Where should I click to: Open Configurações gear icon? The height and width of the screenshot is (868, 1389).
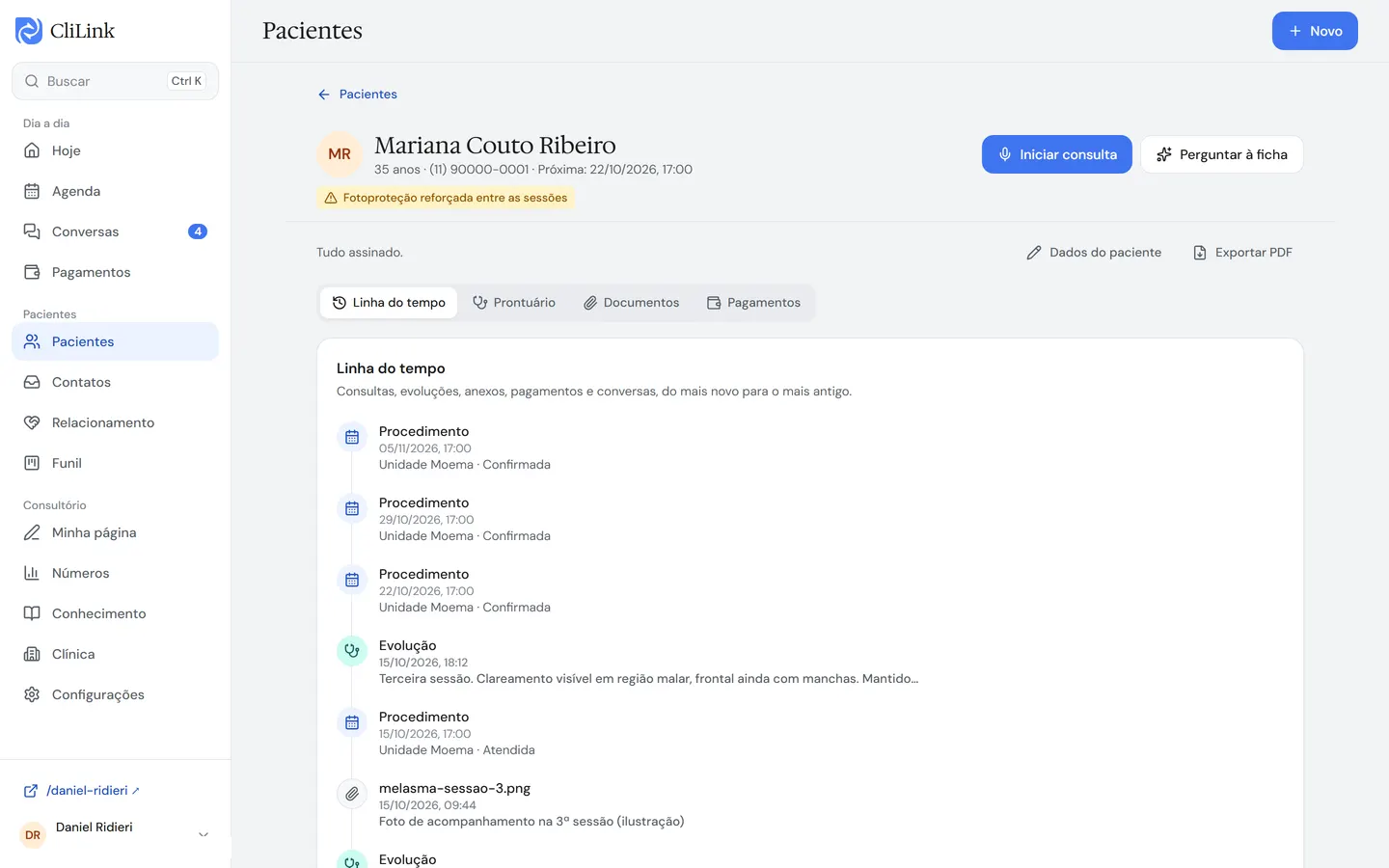tap(32, 694)
